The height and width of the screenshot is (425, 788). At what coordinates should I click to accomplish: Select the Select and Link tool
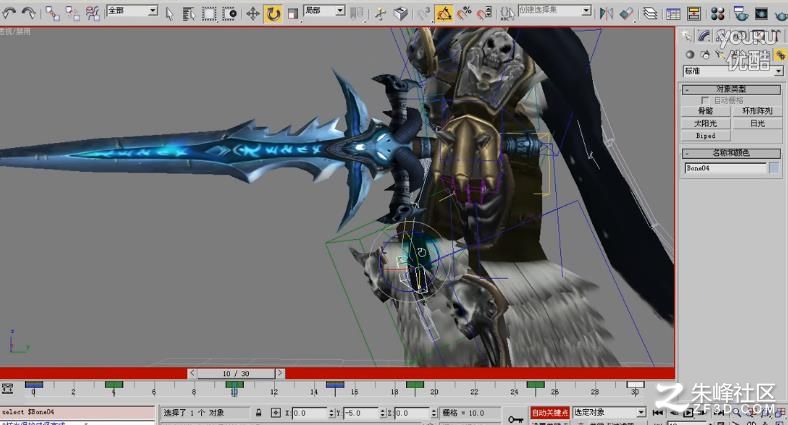point(52,13)
